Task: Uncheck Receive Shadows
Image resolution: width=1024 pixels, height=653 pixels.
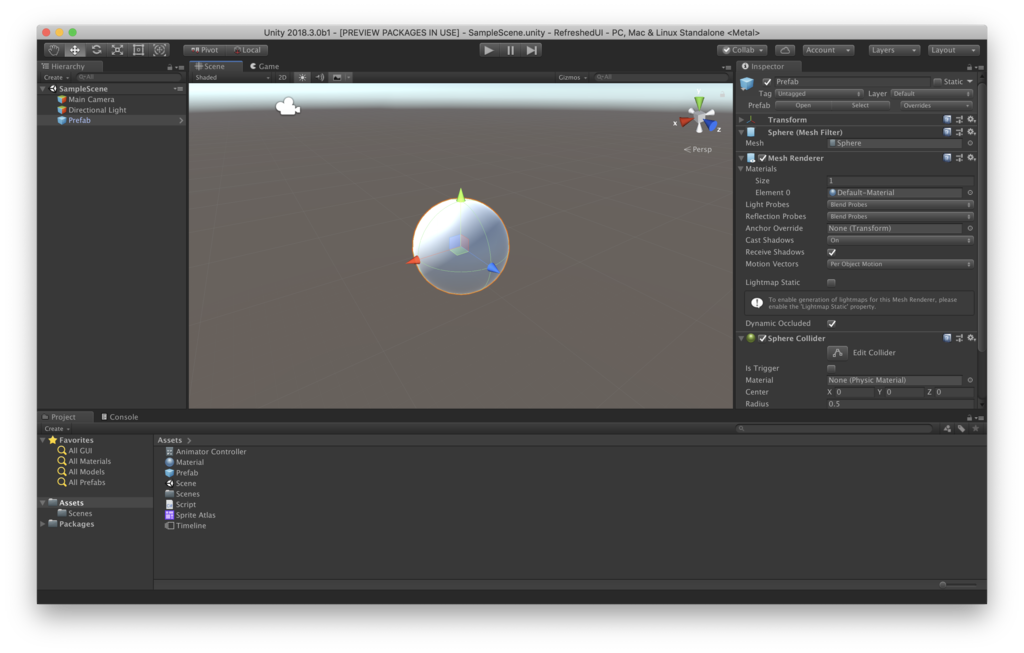Action: coord(831,252)
